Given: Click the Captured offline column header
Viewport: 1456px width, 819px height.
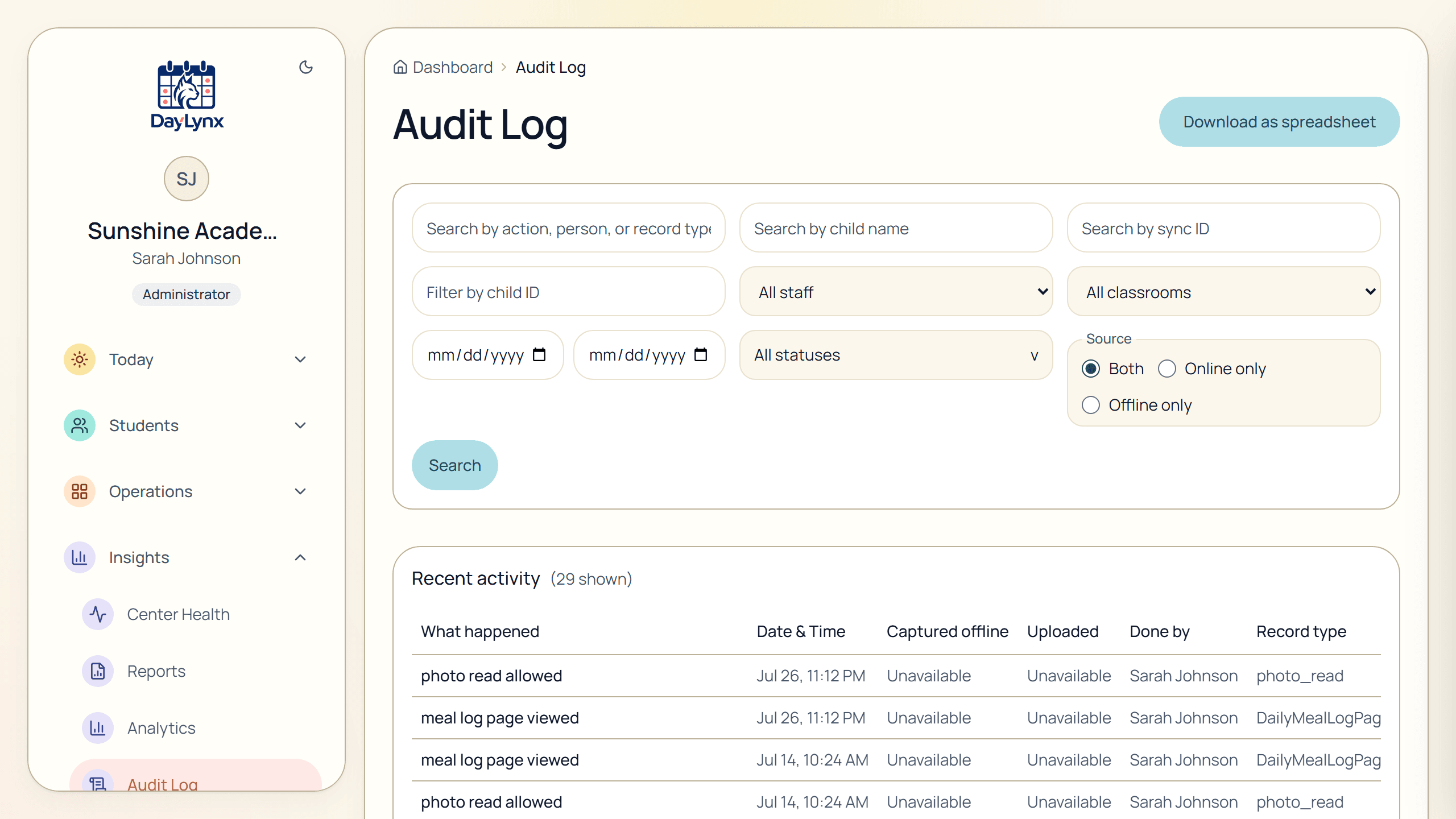Looking at the screenshot, I should point(948,631).
